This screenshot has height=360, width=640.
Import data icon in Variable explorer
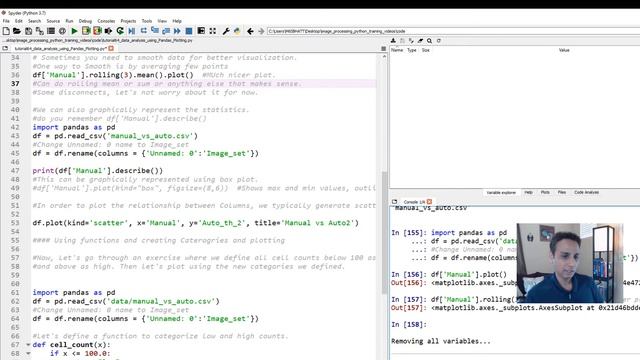[x=393, y=41]
